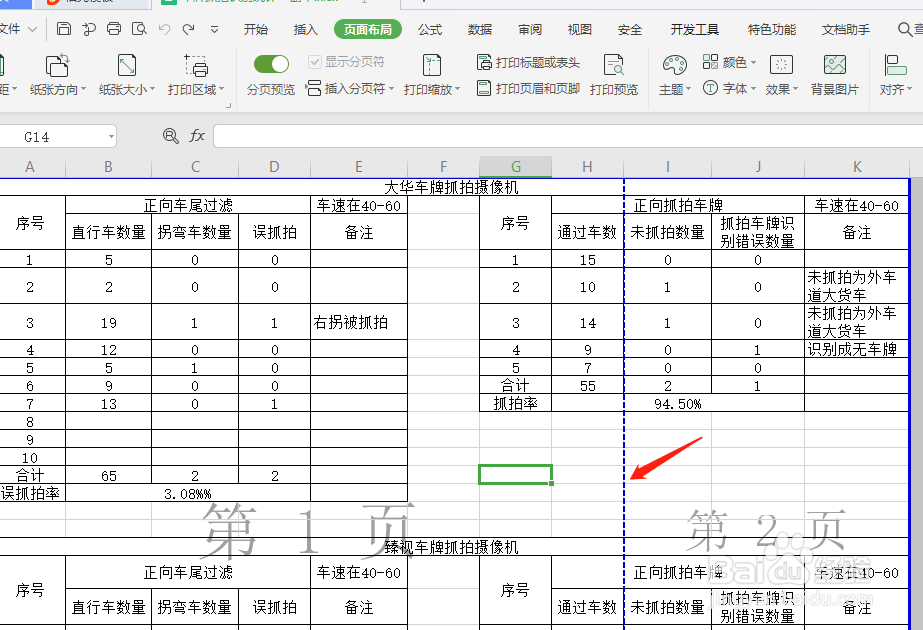Click the search magnifier icon in ribbon
The height and width of the screenshot is (630, 923).
pyautogui.click(x=905, y=29)
